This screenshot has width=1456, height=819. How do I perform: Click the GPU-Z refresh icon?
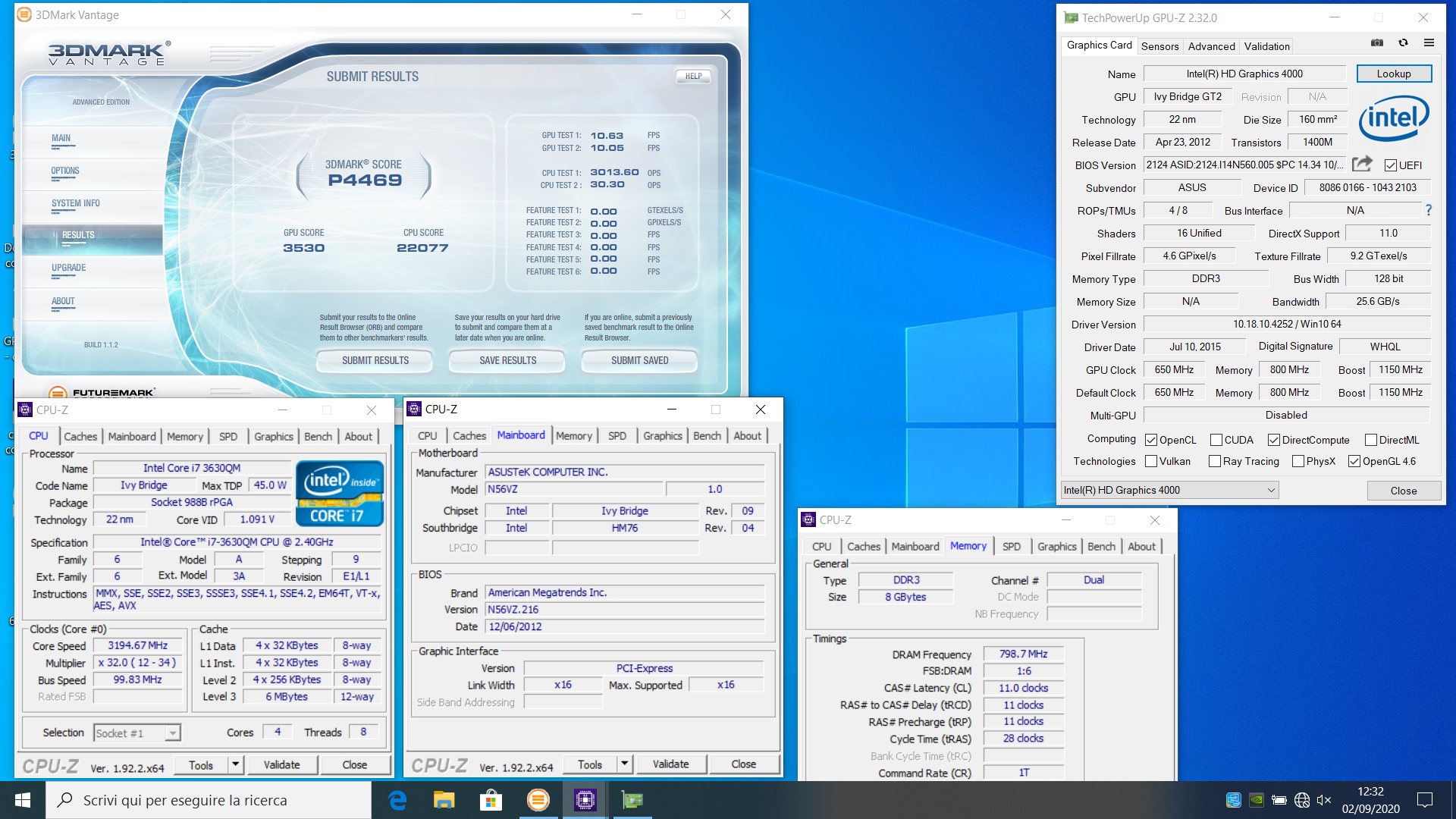click(x=1403, y=43)
